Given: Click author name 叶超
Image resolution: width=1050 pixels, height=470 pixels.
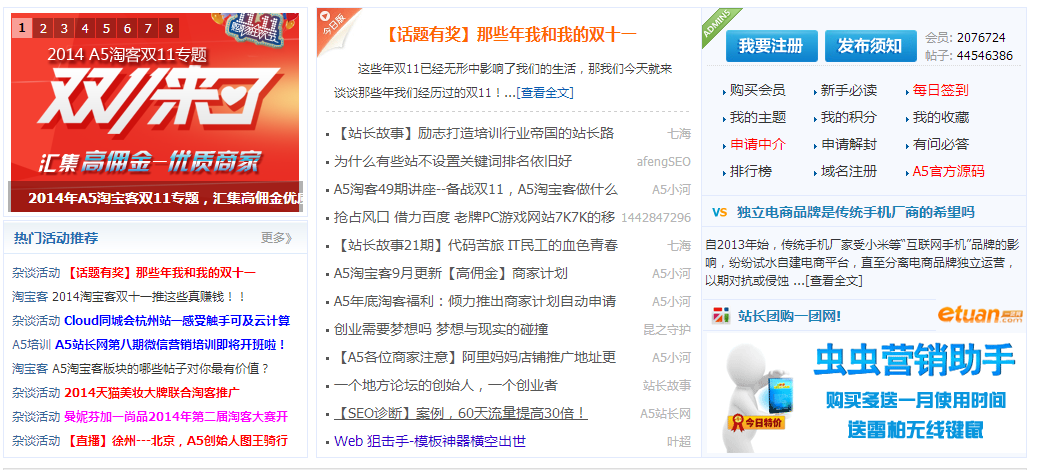Looking at the screenshot, I should (678, 441).
